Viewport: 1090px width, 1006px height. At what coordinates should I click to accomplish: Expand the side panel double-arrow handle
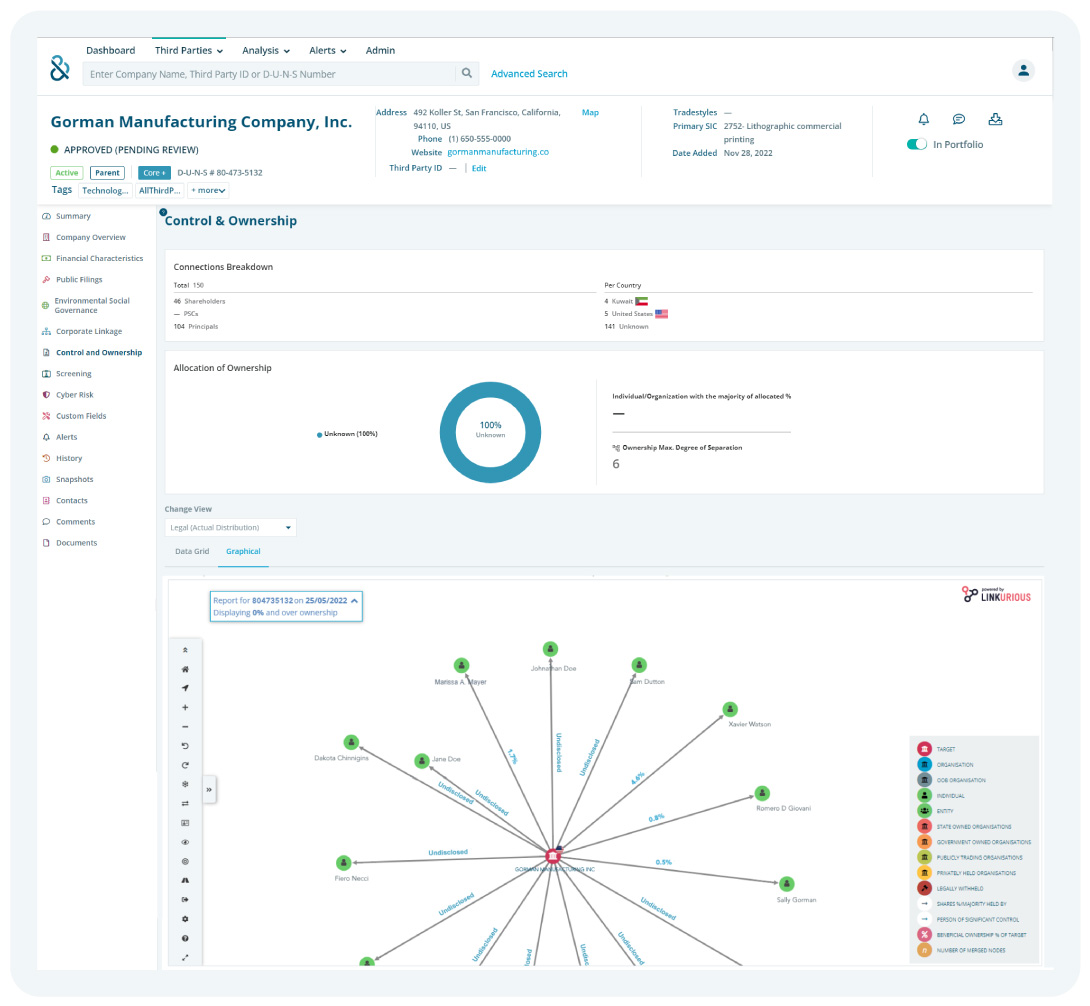(x=209, y=790)
